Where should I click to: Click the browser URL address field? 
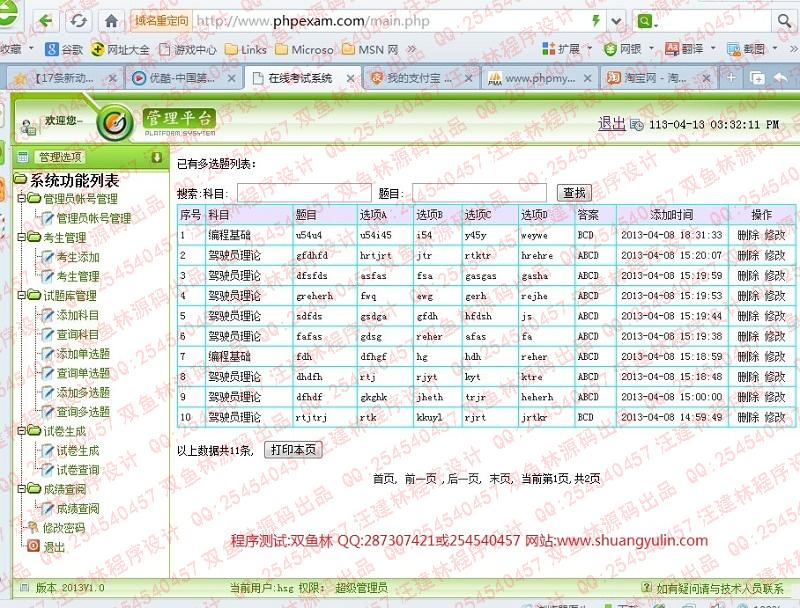click(x=390, y=21)
